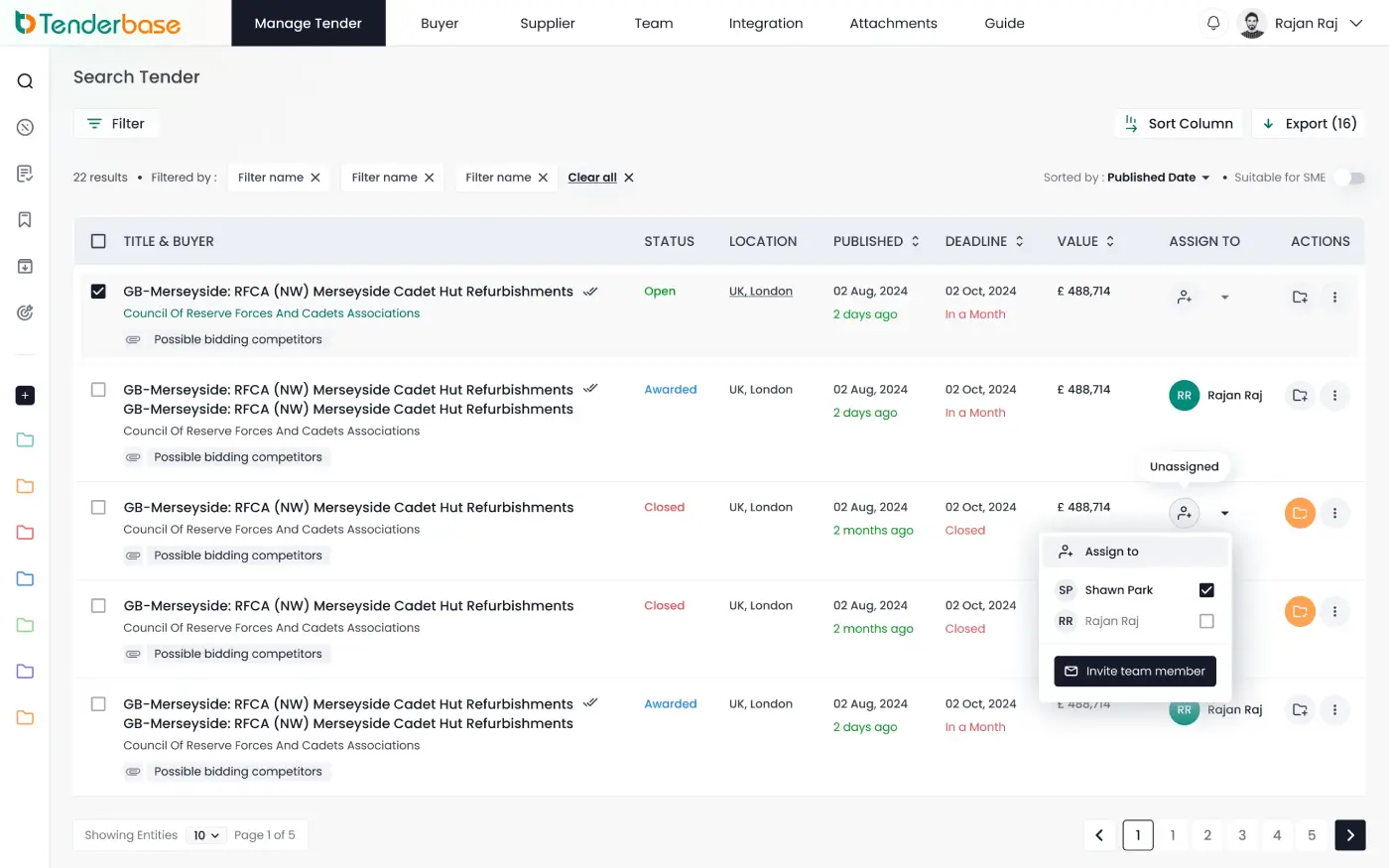Open the Integration tab
The height and width of the screenshot is (868, 1389).
pos(766,23)
